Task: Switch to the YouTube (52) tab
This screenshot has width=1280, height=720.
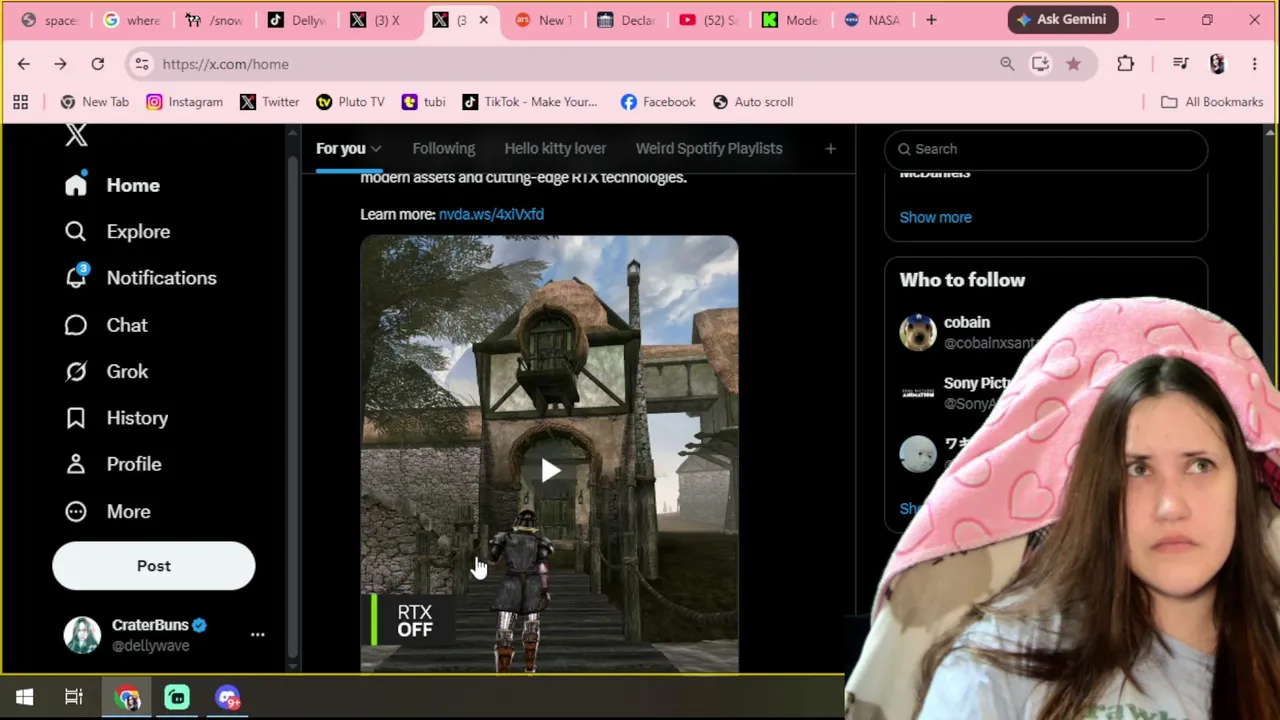Action: pyautogui.click(x=707, y=20)
